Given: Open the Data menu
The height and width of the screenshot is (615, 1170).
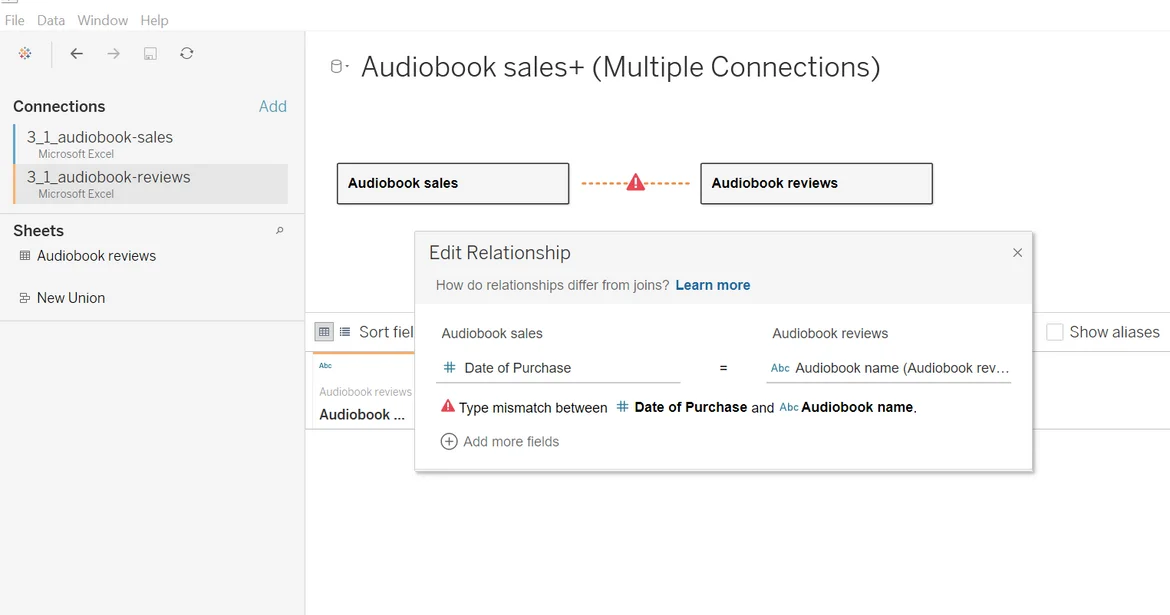Looking at the screenshot, I should [x=51, y=20].
